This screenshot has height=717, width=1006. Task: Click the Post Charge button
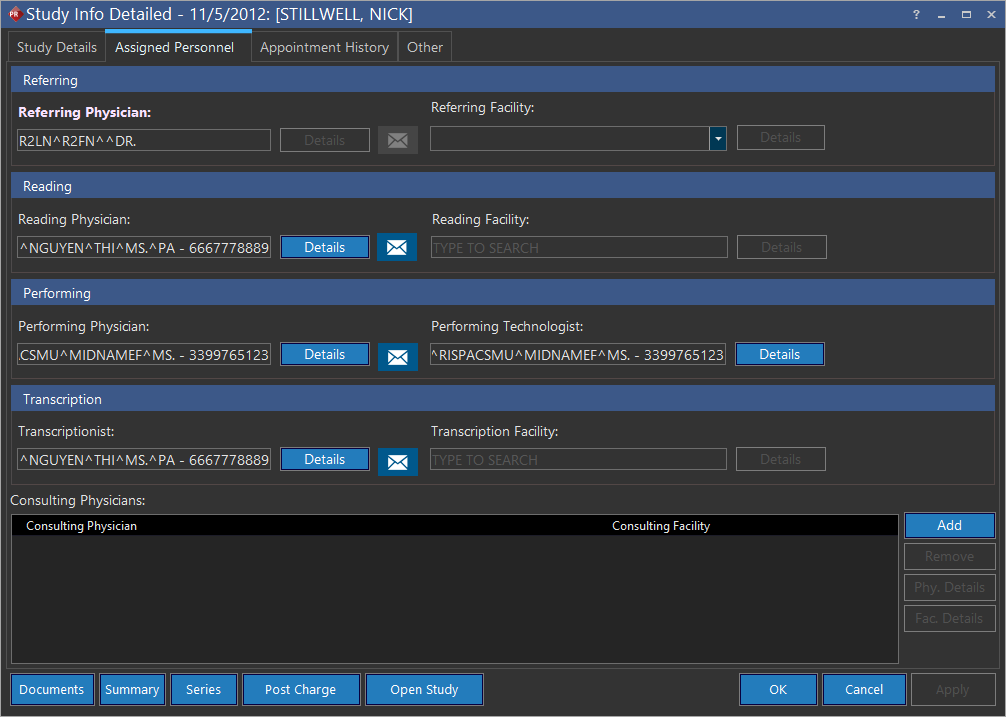point(300,689)
